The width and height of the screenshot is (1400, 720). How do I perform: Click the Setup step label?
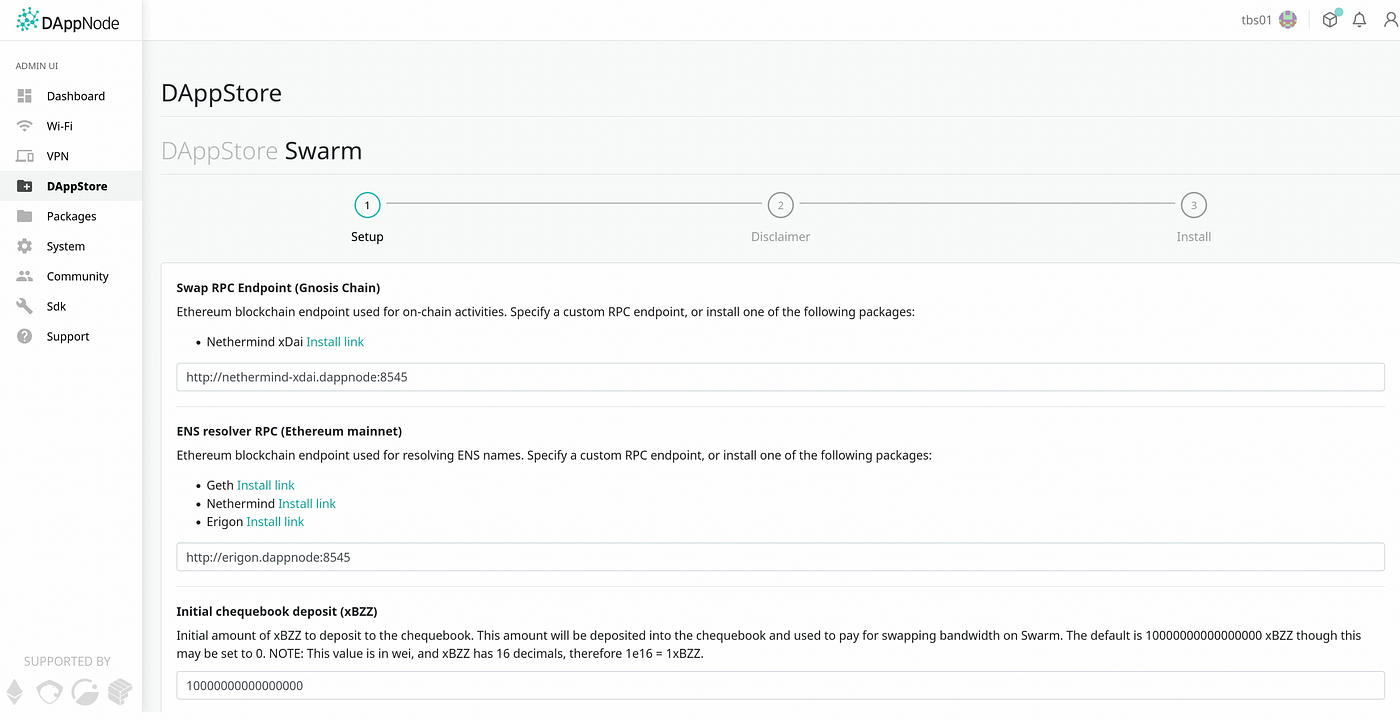point(367,237)
